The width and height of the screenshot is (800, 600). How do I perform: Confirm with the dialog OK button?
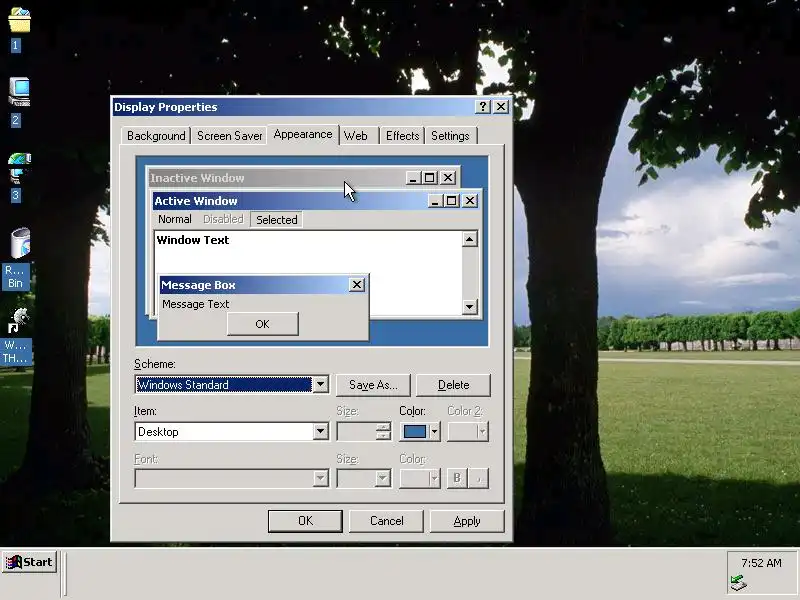coord(305,521)
